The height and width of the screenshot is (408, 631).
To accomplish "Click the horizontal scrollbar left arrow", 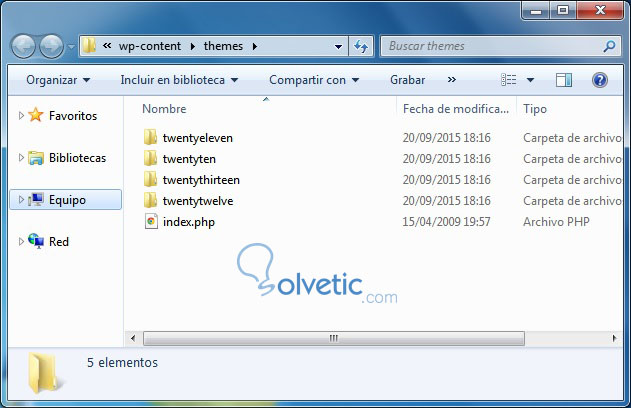I will 133,338.
